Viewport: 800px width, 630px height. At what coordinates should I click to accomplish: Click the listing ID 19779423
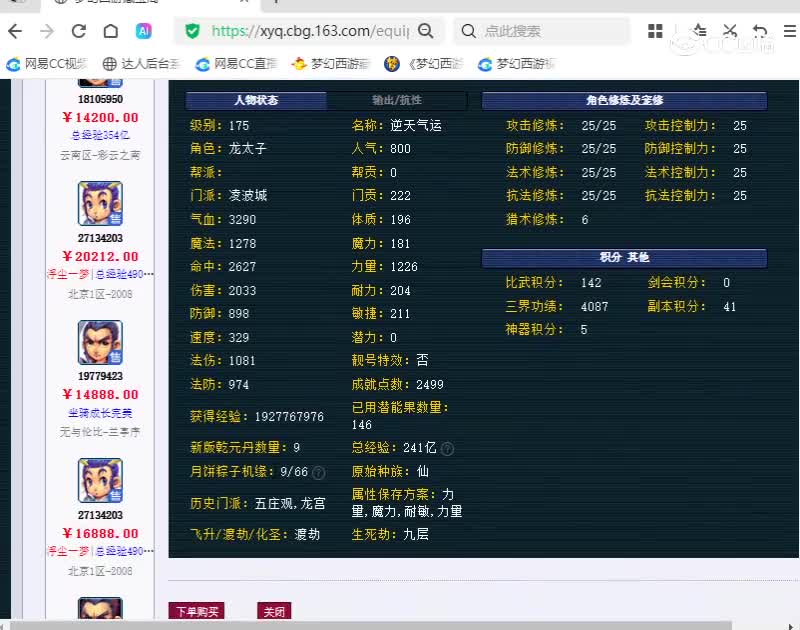click(x=100, y=376)
